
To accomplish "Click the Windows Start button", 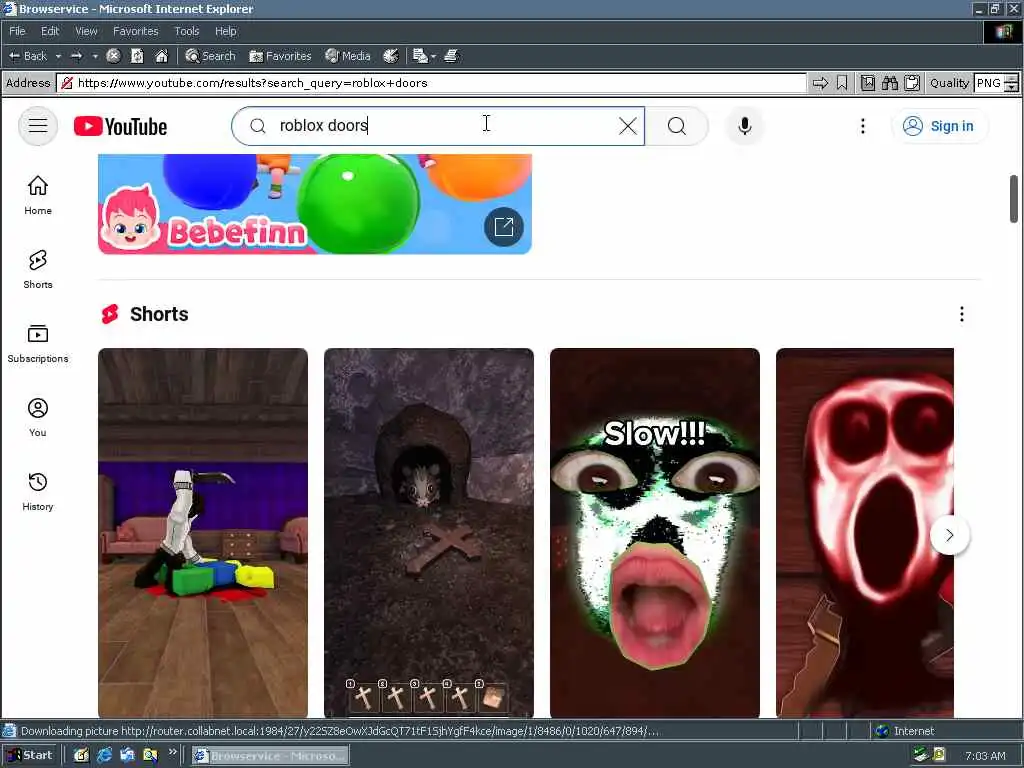I will (31, 756).
